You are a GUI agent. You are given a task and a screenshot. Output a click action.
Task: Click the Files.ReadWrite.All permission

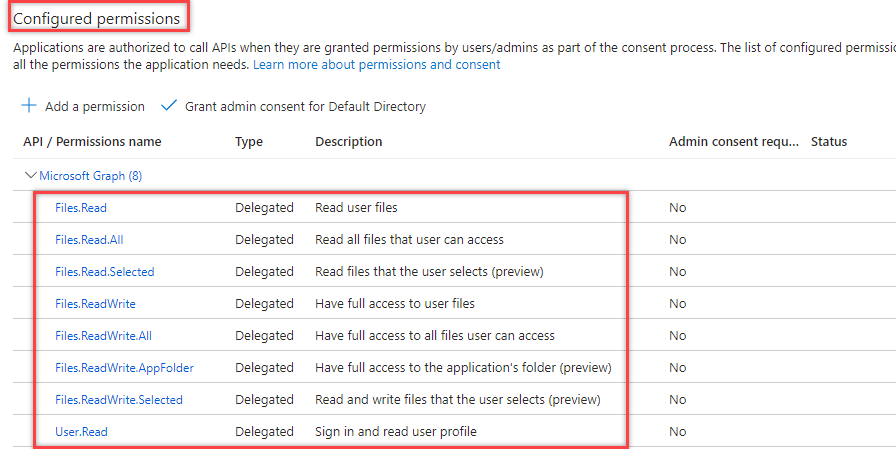(103, 336)
